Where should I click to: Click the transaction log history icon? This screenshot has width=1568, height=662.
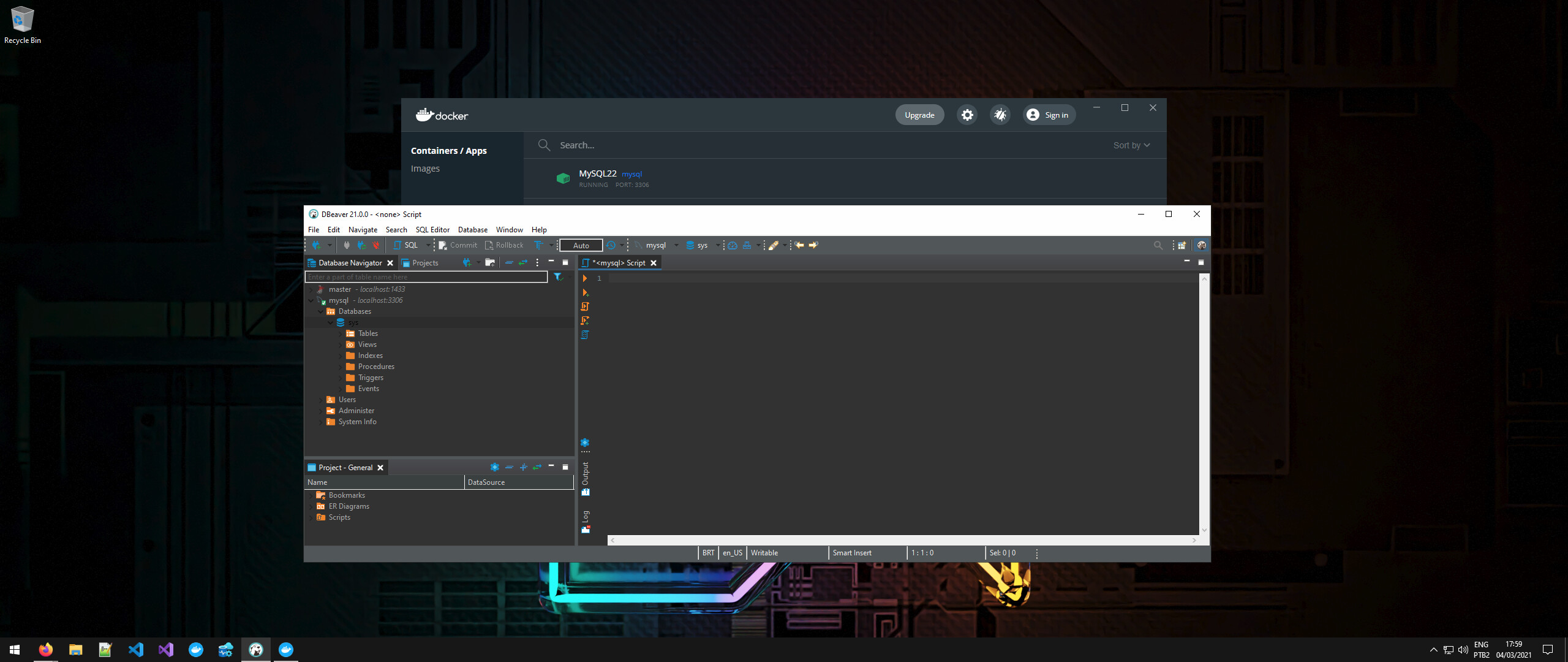click(x=611, y=245)
